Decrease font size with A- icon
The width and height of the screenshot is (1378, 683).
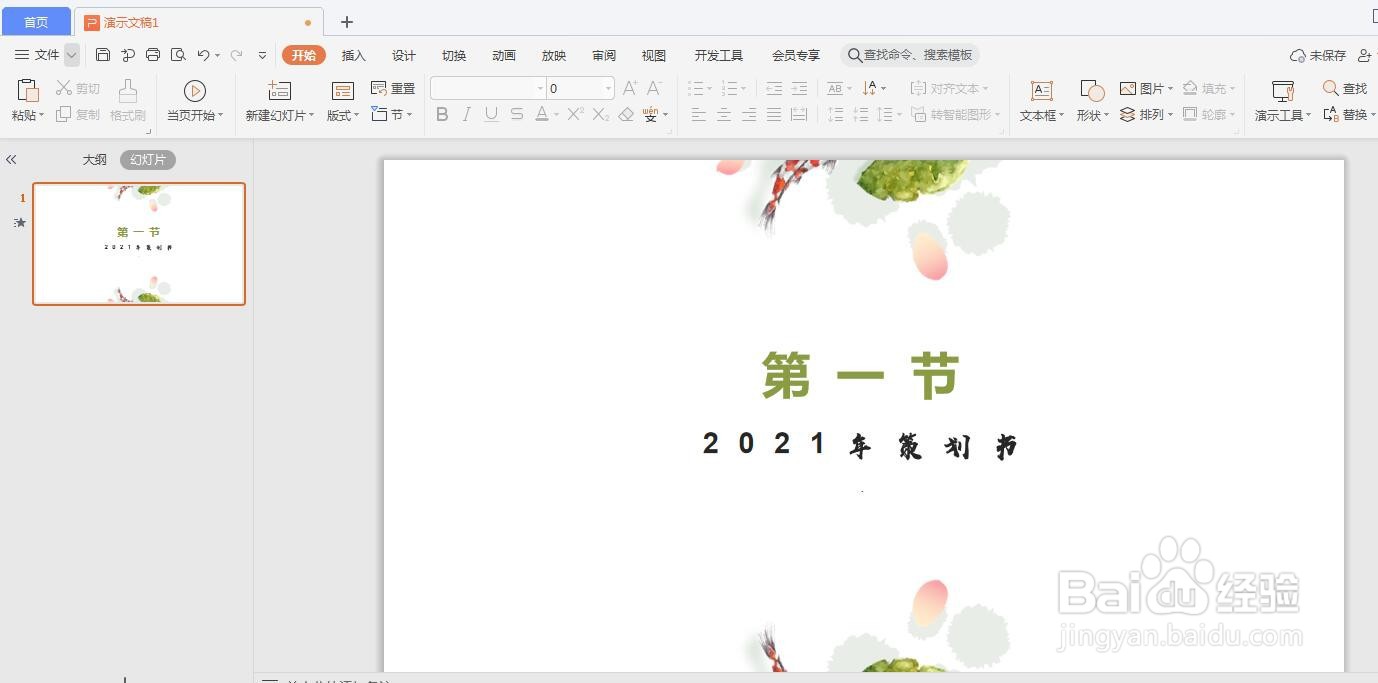tap(655, 88)
